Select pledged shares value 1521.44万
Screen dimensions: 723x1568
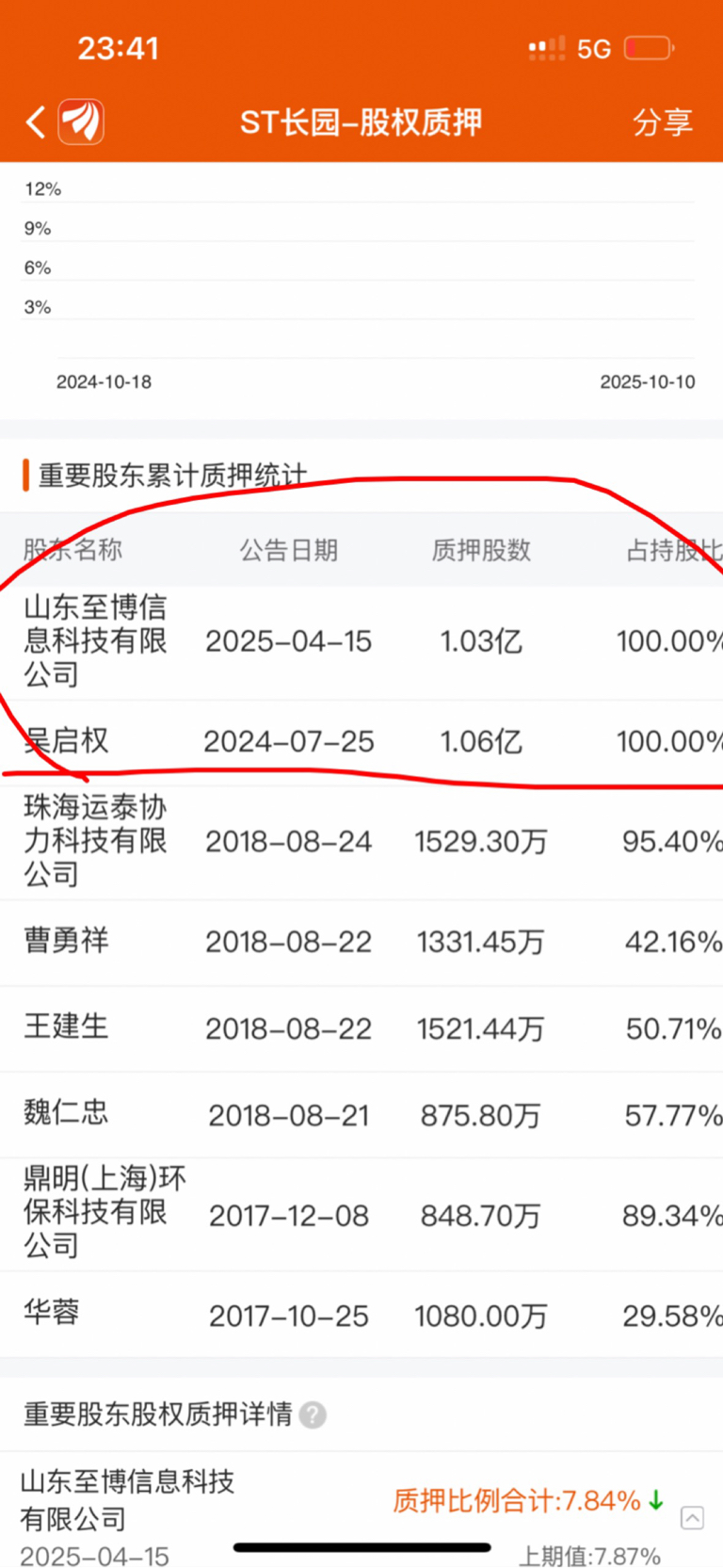[481, 1028]
